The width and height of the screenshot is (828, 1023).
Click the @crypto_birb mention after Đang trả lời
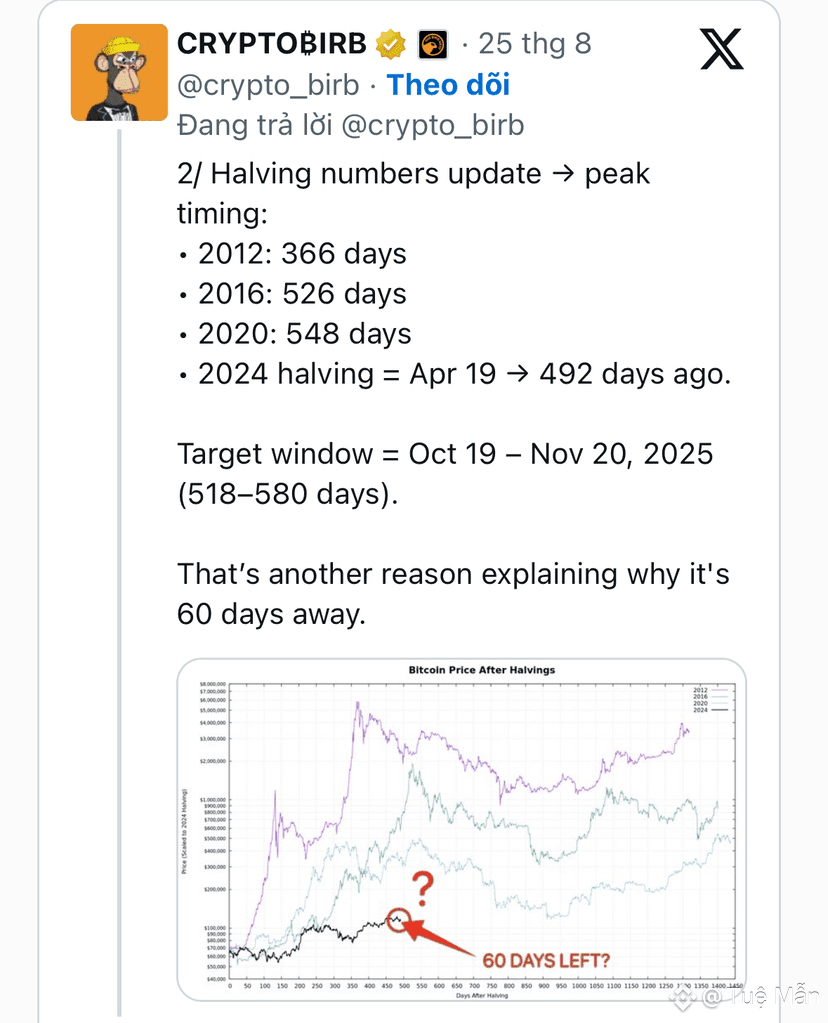(x=433, y=125)
